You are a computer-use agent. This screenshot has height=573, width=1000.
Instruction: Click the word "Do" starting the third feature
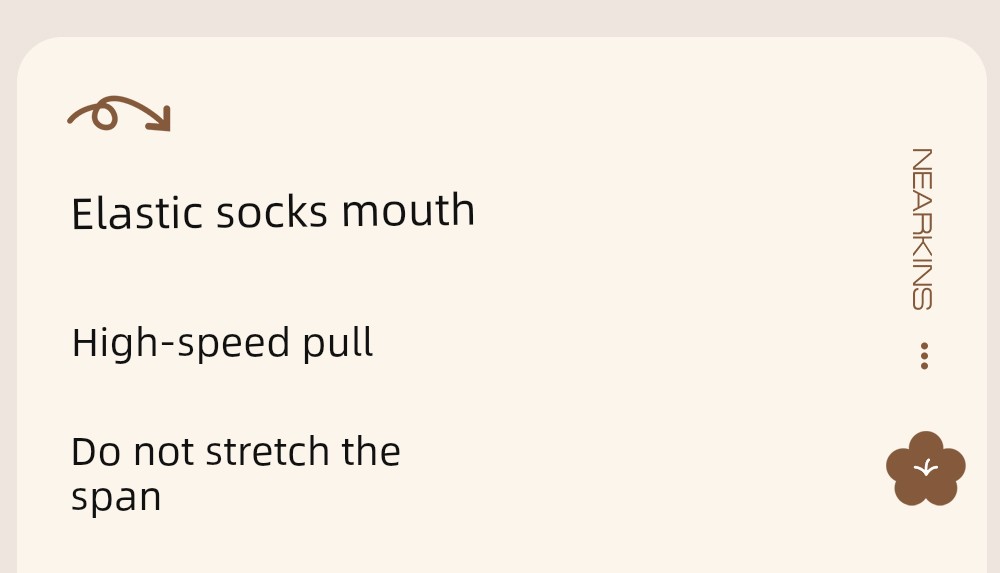pos(95,452)
